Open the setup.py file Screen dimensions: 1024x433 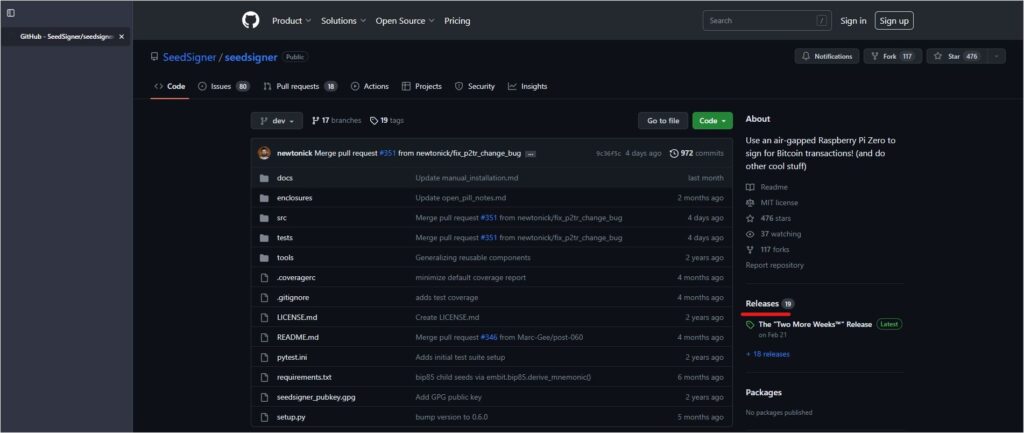click(291, 417)
